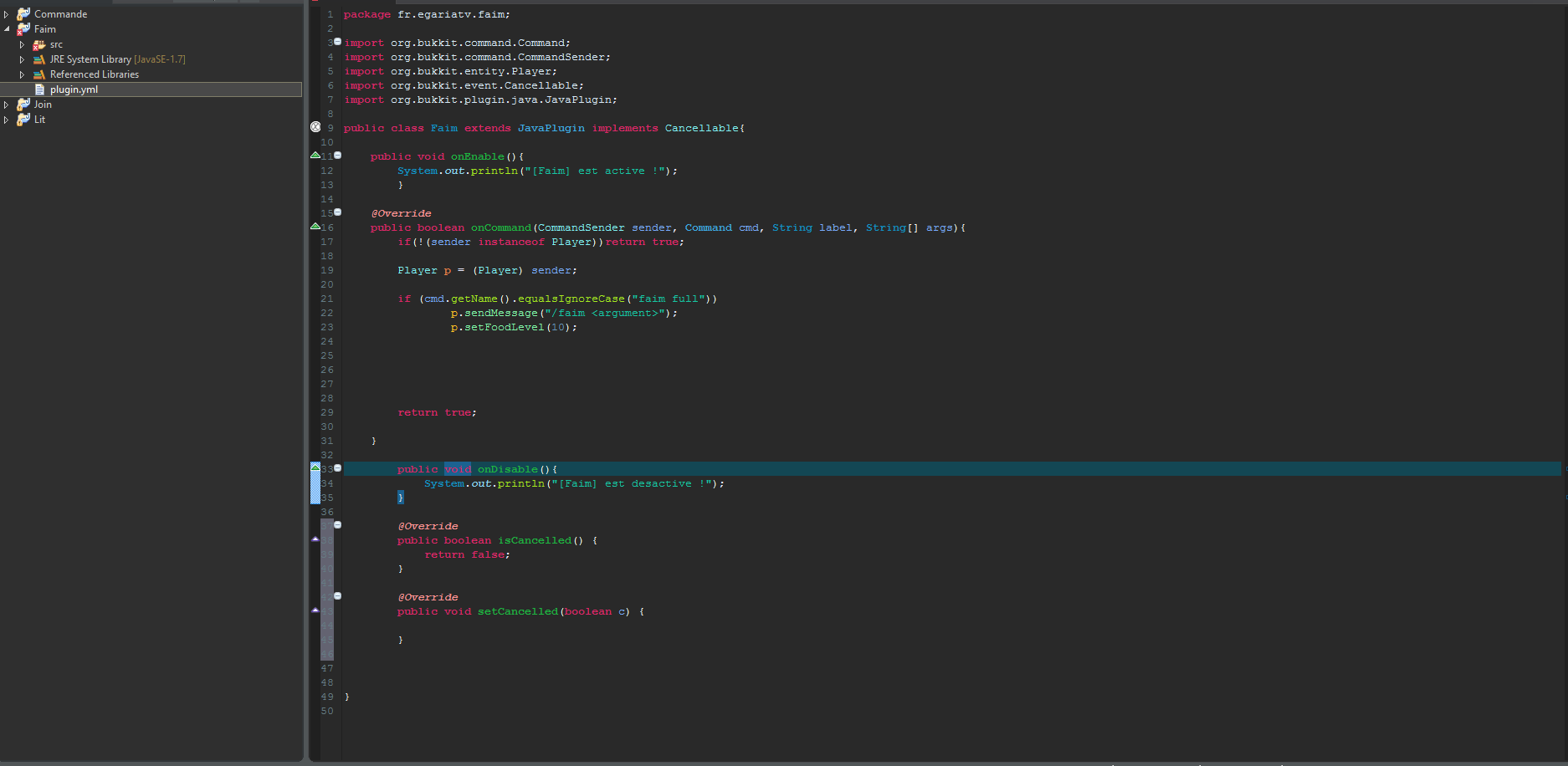Expand the src folder arrow
Screen dimensions: 1568x766
point(22,44)
